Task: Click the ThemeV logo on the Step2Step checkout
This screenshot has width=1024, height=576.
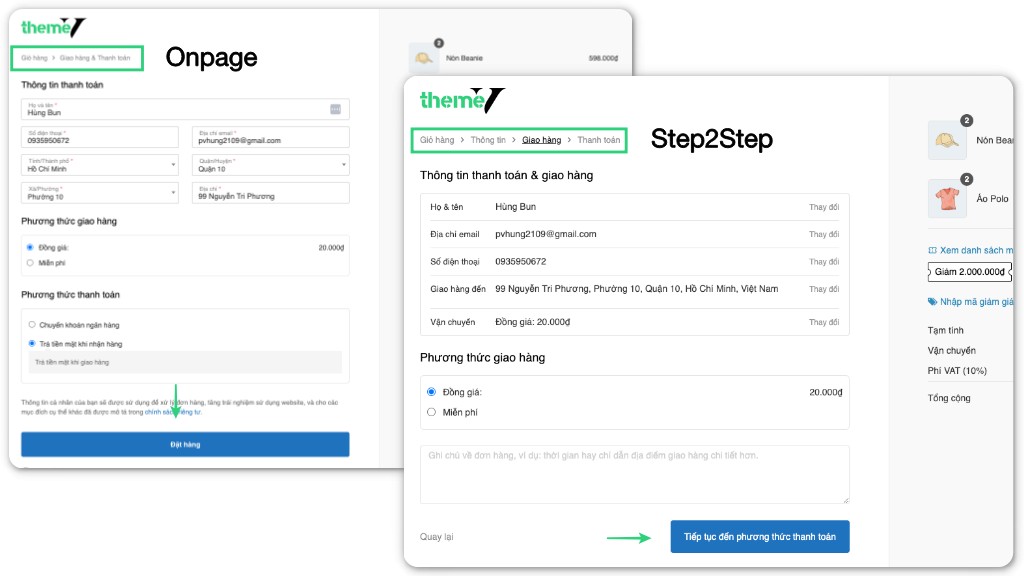Action: tap(462, 100)
